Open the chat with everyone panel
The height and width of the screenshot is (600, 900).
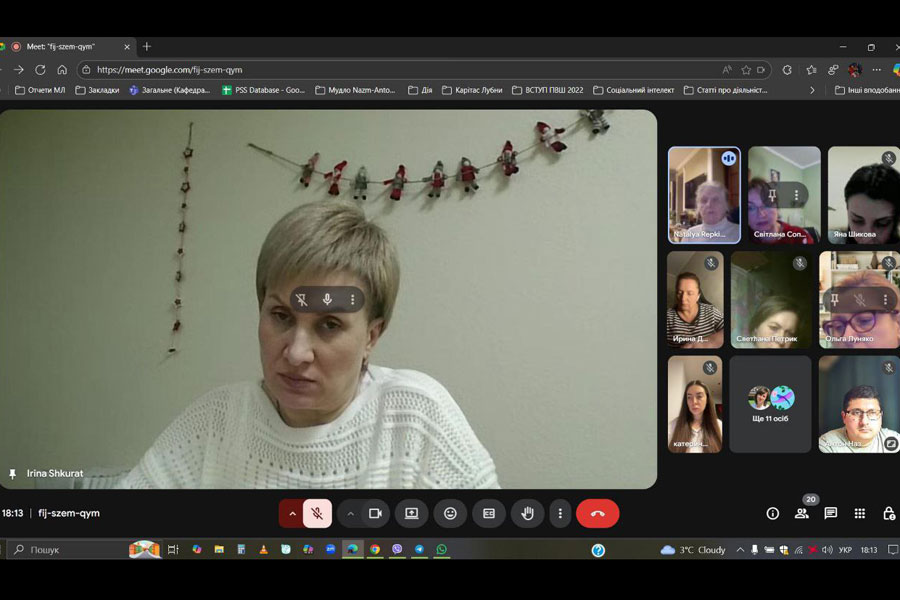click(x=830, y=513)
